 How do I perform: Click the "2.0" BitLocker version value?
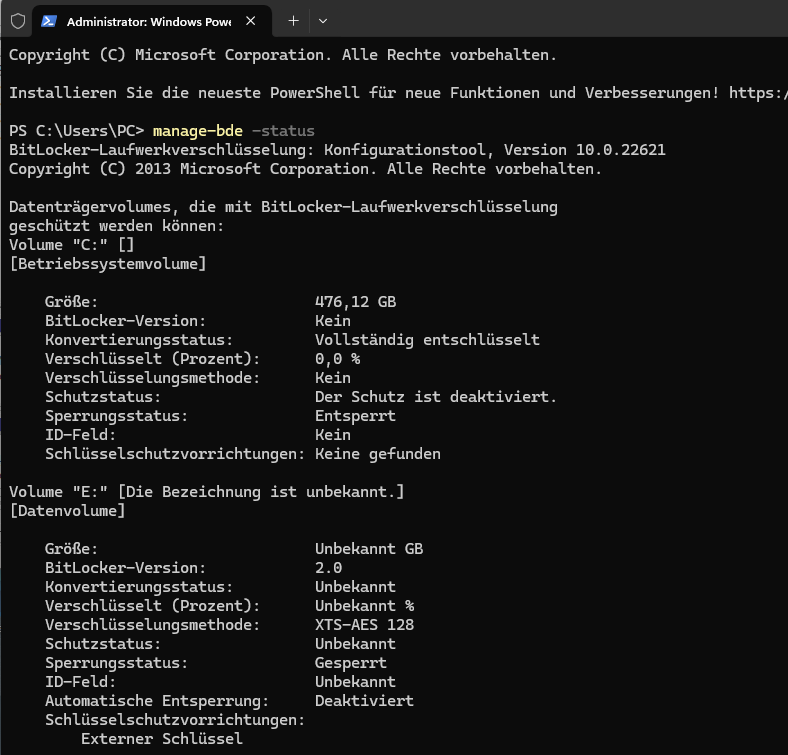(x=329, y=568)
